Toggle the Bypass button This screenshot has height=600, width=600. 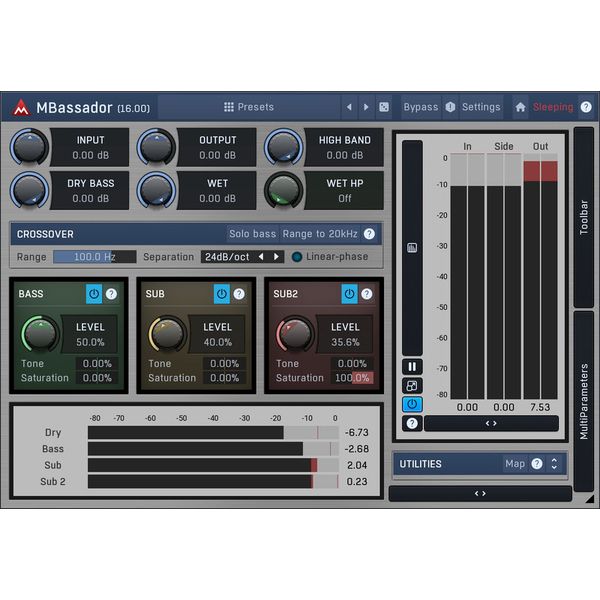(x=421, y=107)
